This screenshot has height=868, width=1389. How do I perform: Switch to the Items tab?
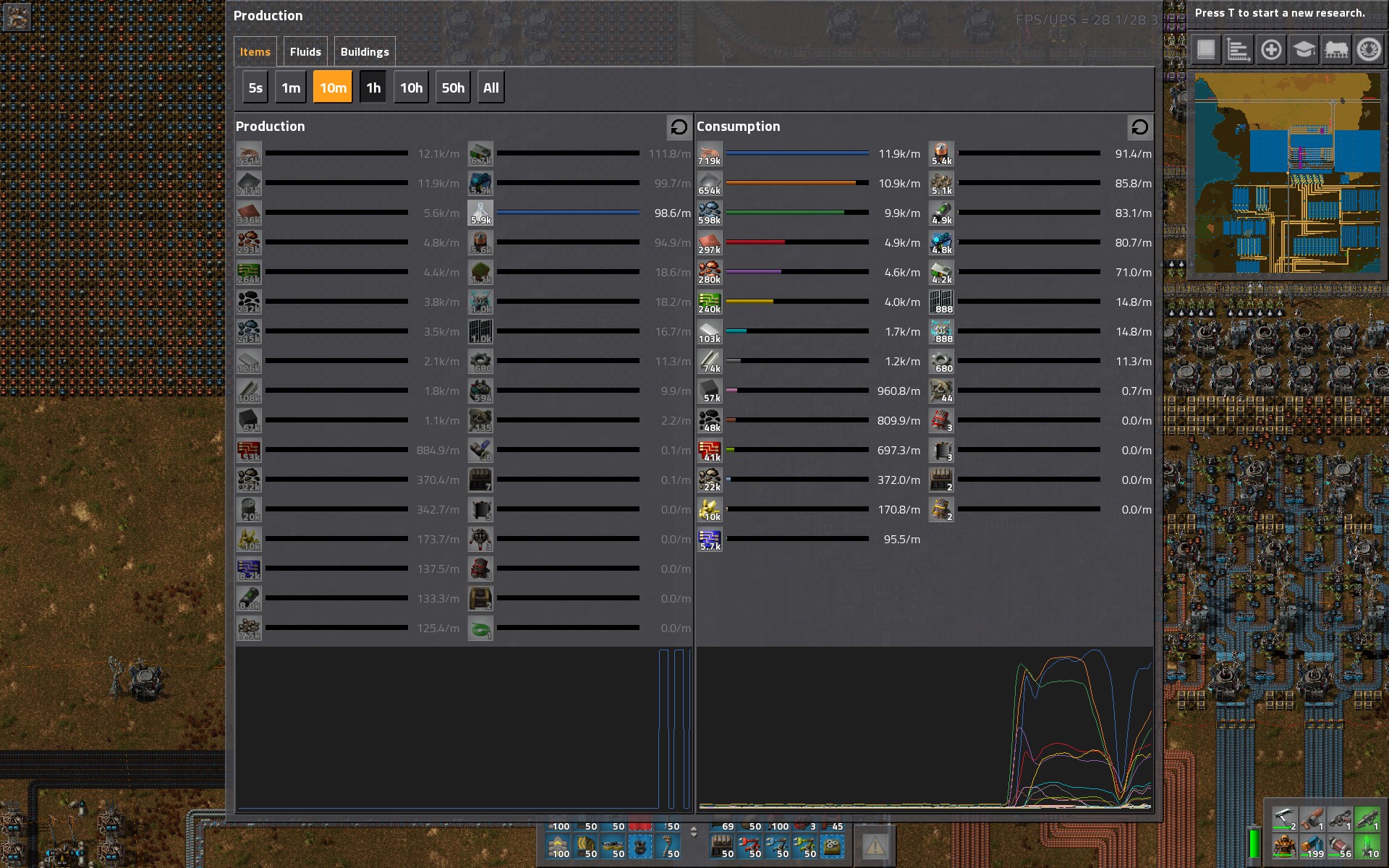click(255, 52)
